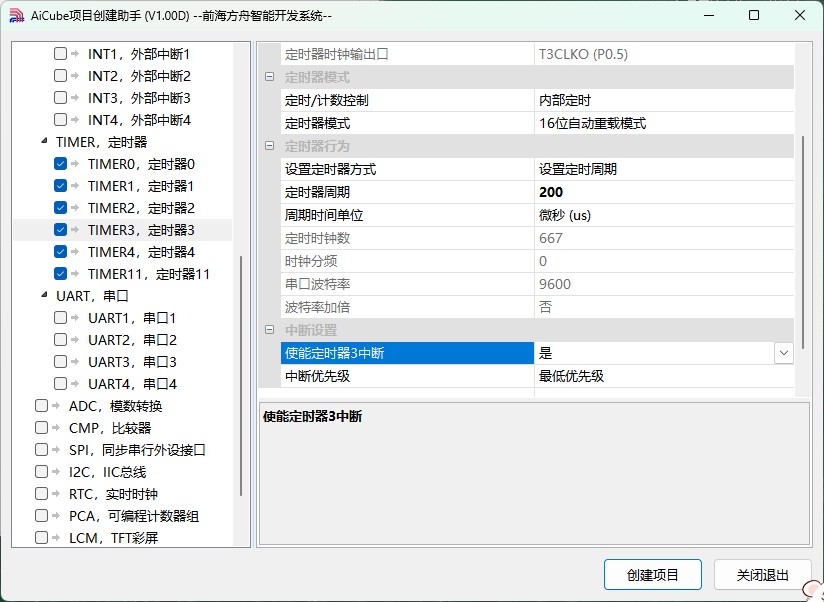Change 定时器模式 value 16位自动重载模式
Viewport: 824px width, 602px height.
point(664,123)
